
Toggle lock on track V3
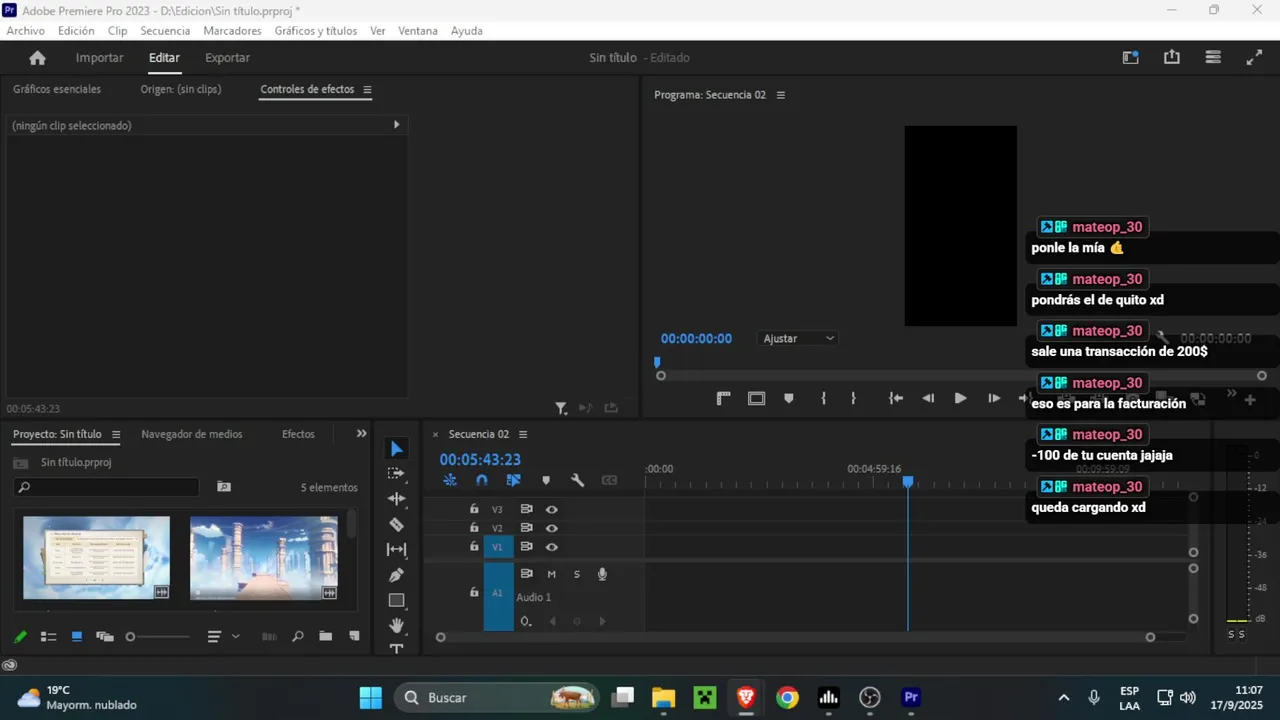pos(474,509)
